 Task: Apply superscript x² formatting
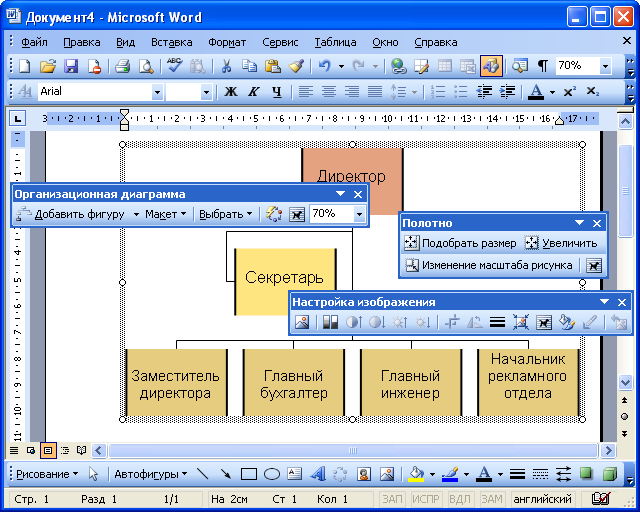[570, 91]
